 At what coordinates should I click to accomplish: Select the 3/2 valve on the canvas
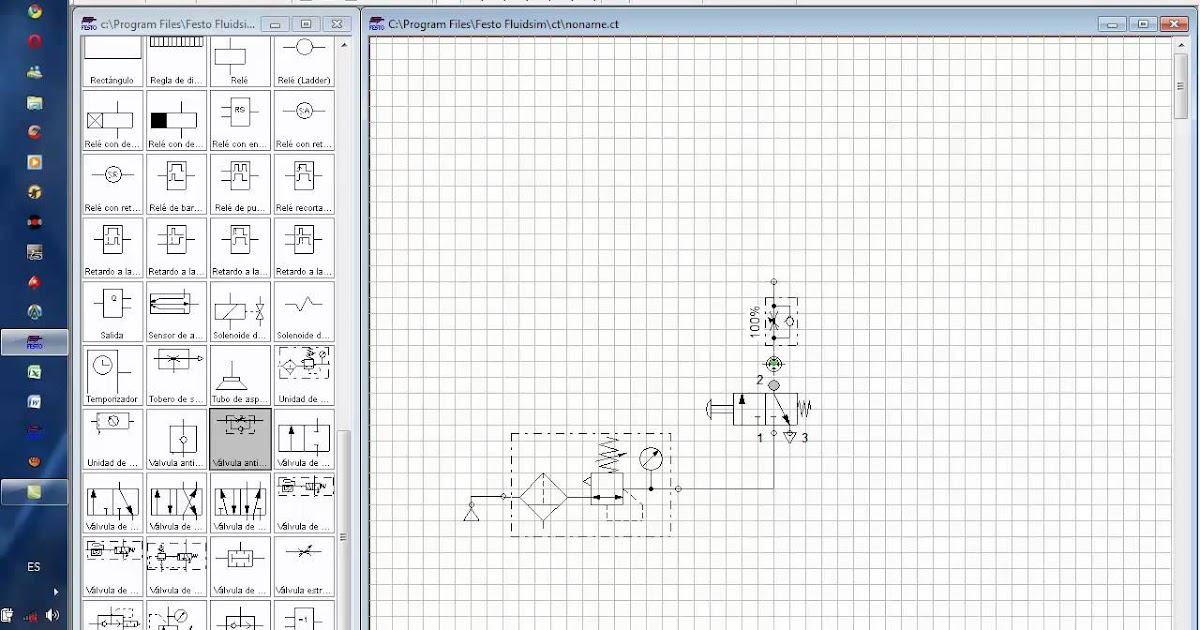765,408
